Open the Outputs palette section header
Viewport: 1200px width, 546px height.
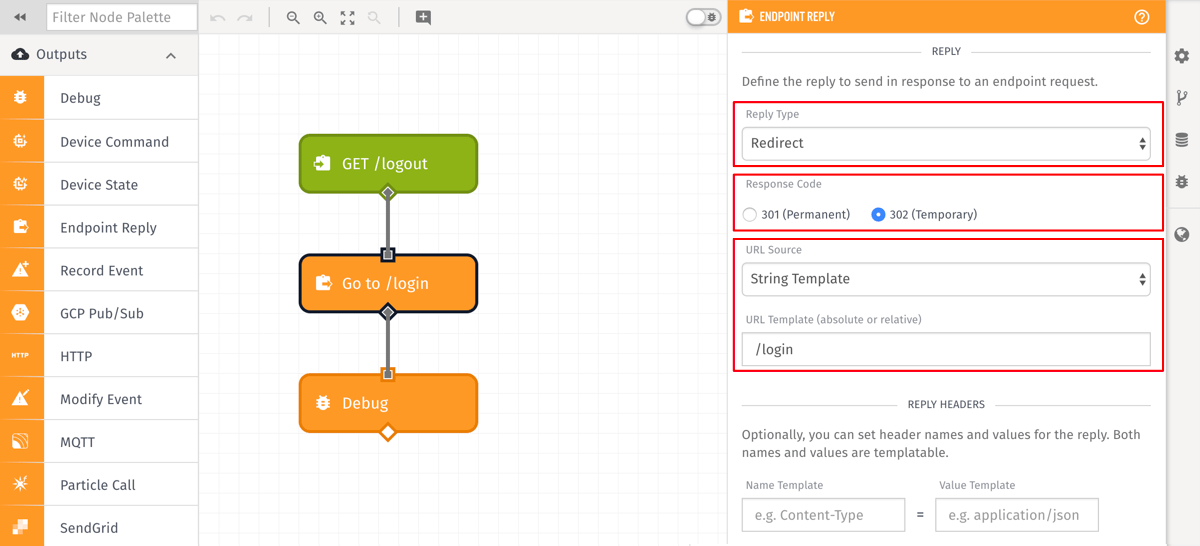click(x=99, y=55)
